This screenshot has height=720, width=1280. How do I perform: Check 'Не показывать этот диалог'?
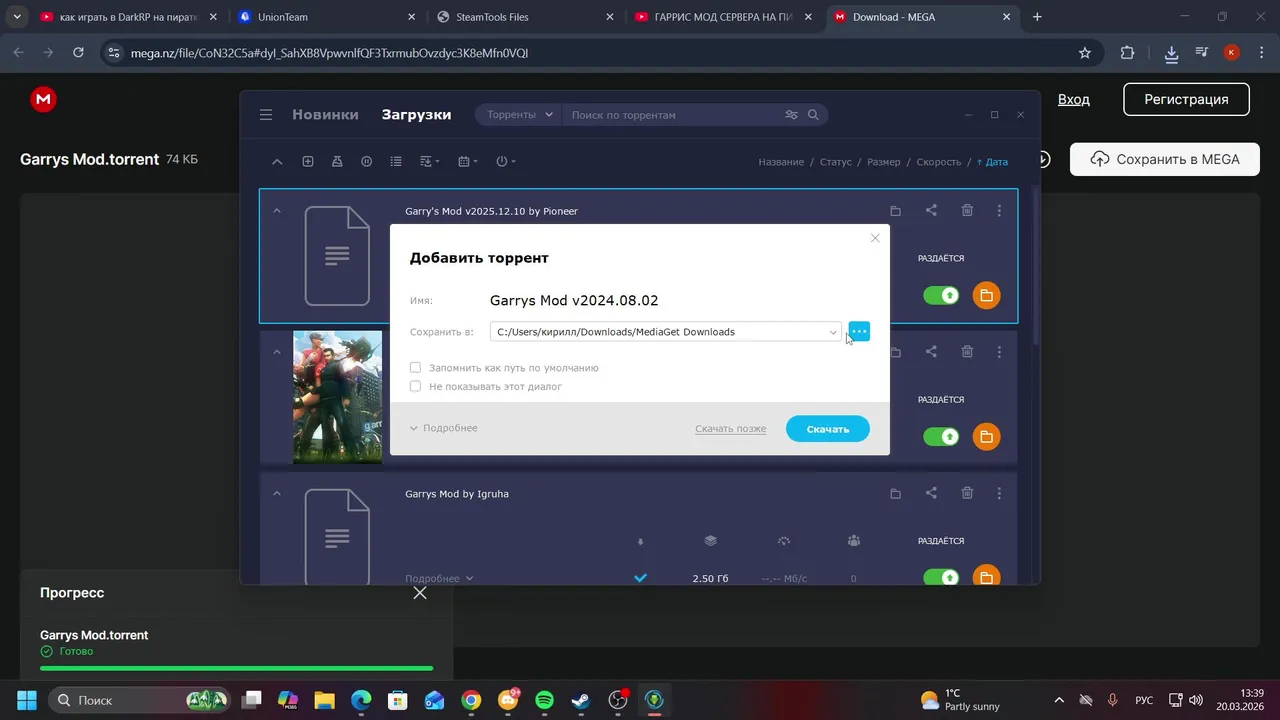(x=415, y=386)
